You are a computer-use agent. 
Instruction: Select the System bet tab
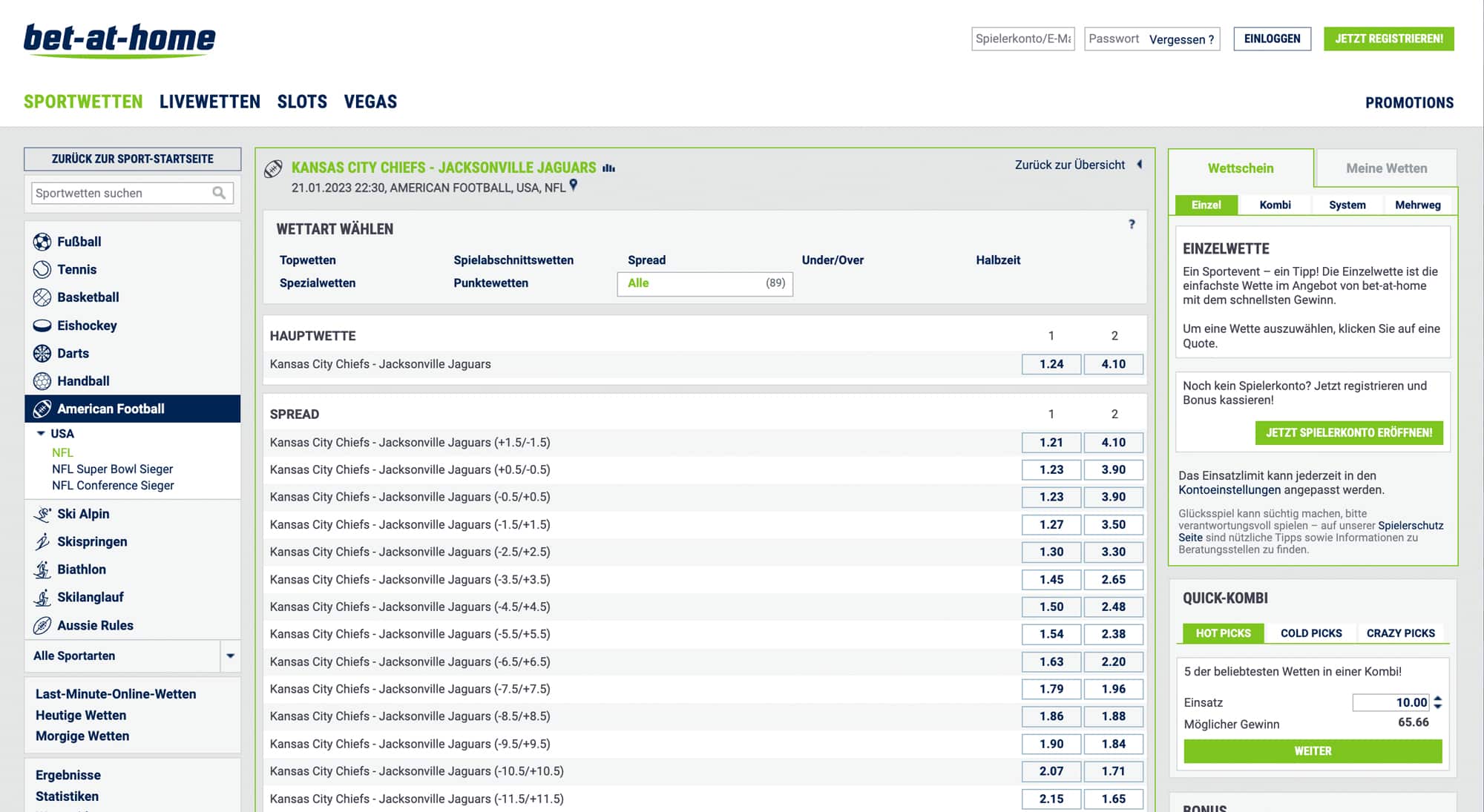click(x=1347, y=205)
